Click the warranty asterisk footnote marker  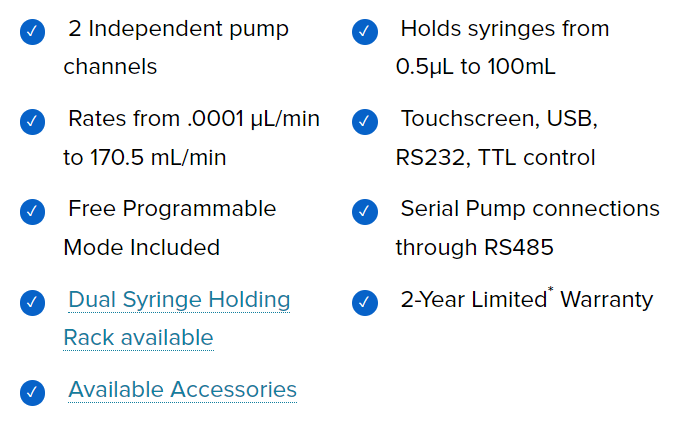(x=550, y=292)
